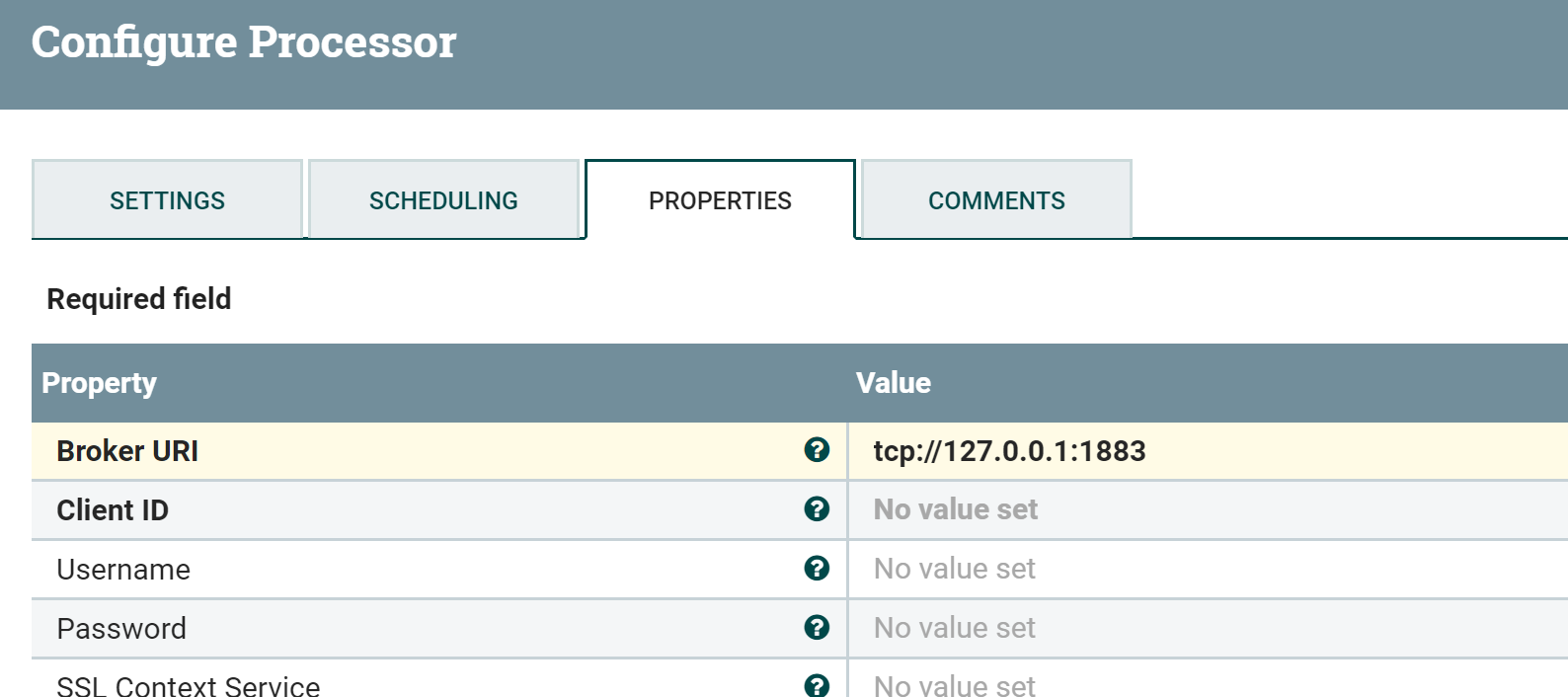Show help tooltip for Username property
The height and width of the screenshot is (697, 1568).
click(x=817, y=569)
